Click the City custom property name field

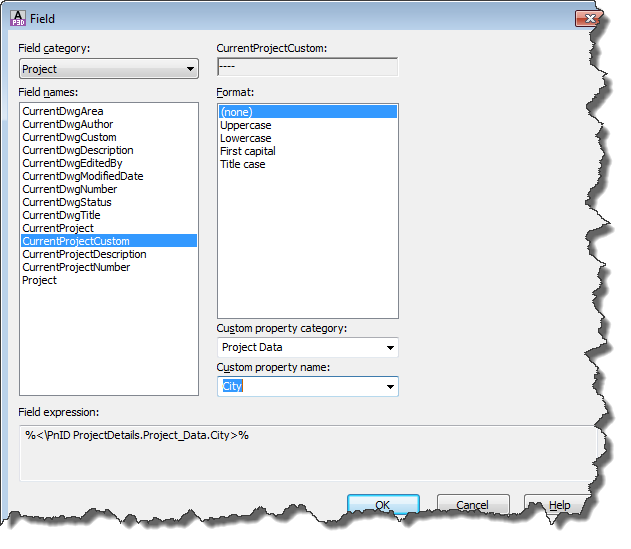tap(308, 386)
